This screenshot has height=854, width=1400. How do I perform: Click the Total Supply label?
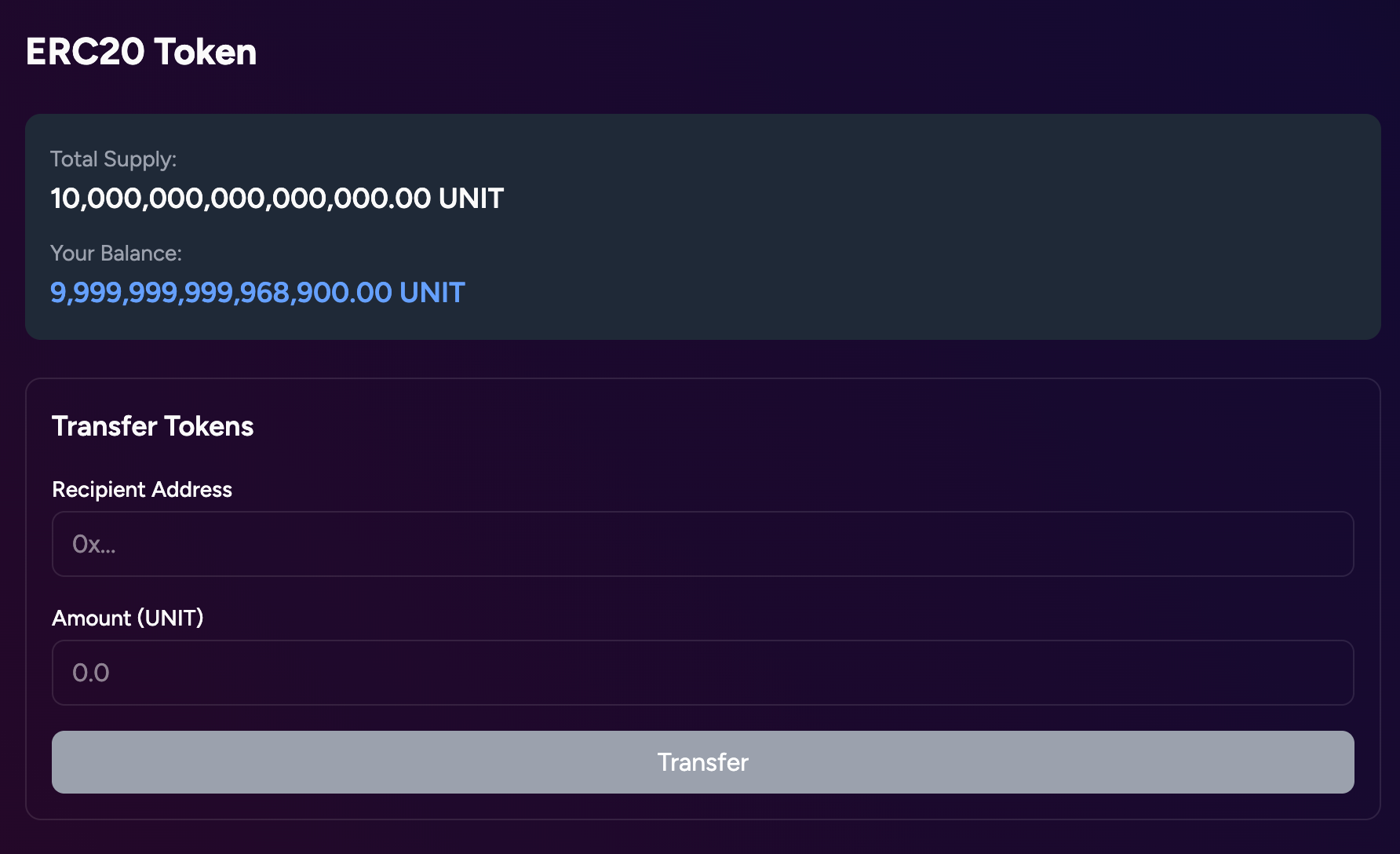(x=113, y=159)
